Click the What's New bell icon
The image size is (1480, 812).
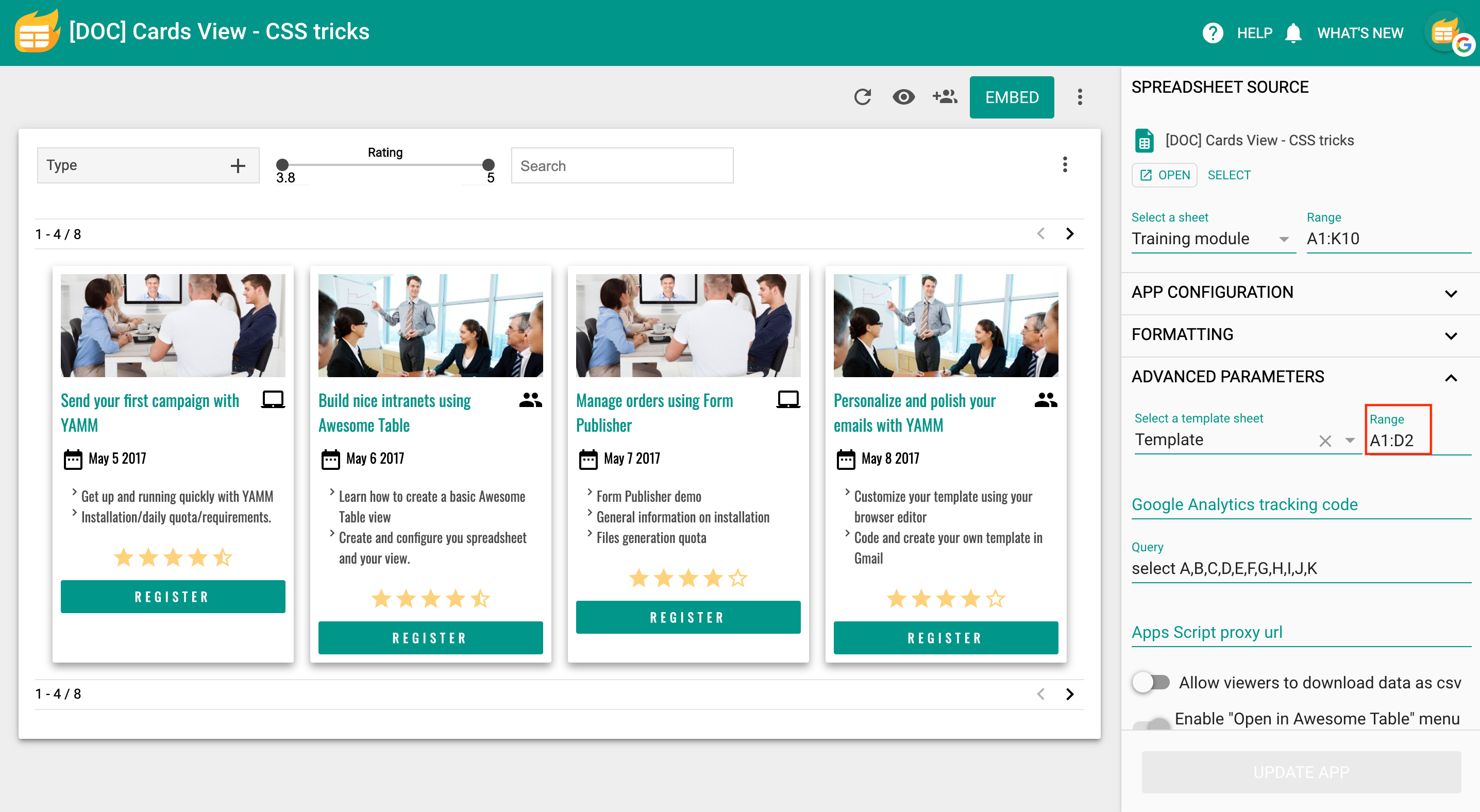coord(1293,33)
